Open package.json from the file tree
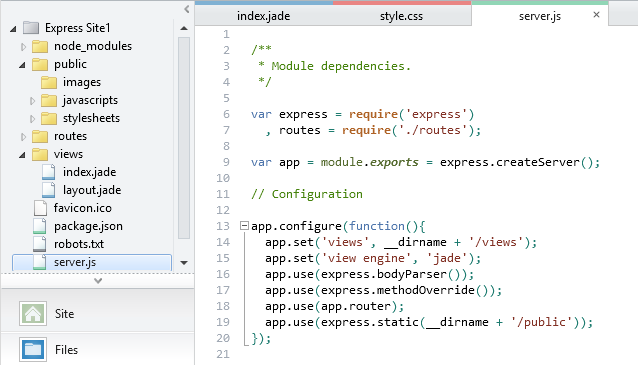 88,226
